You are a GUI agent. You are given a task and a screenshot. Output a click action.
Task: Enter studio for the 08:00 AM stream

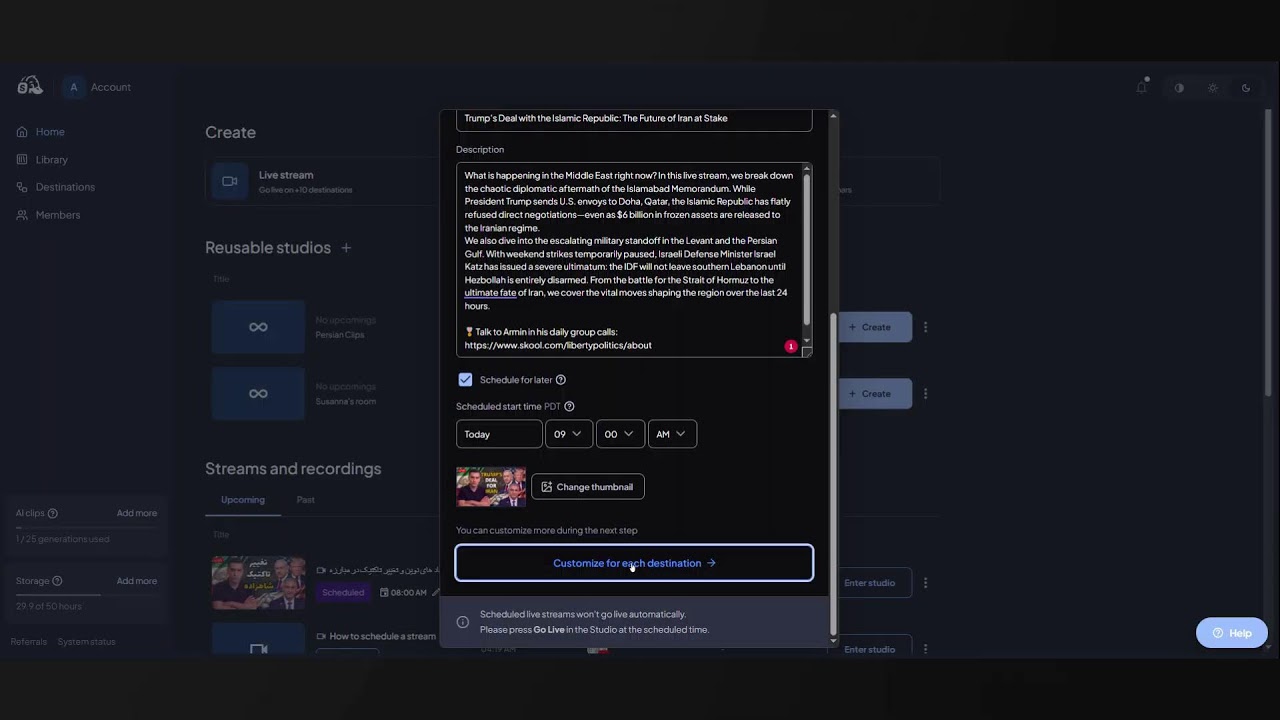click(x=869, y=583)
